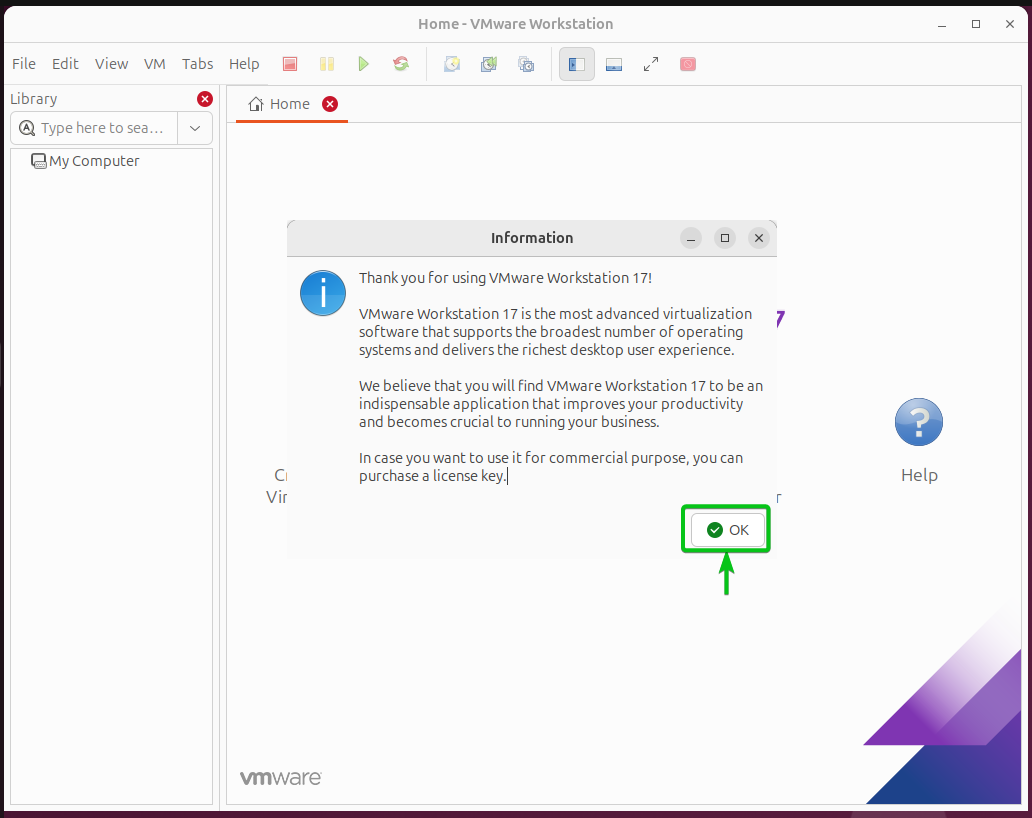This screenshot has width=1032, height=818.
Task: Open the View menu
Action: point(111,64)
